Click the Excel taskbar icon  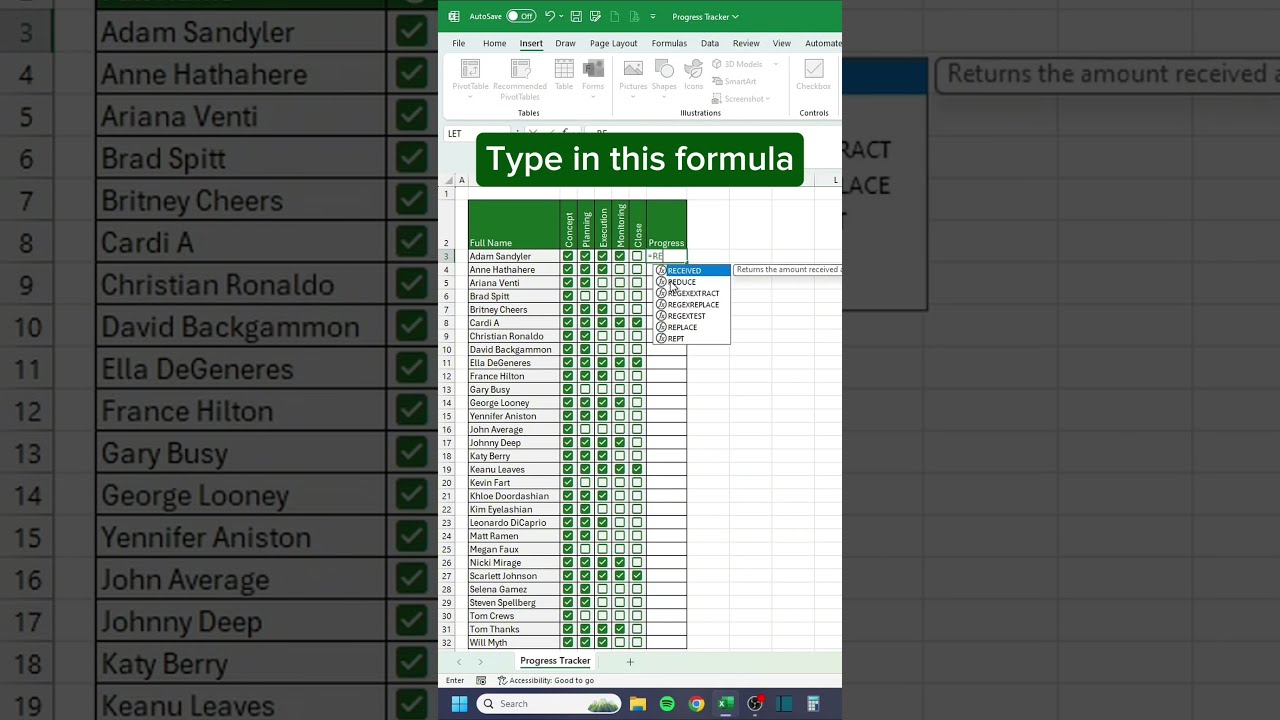pos(726,704)
